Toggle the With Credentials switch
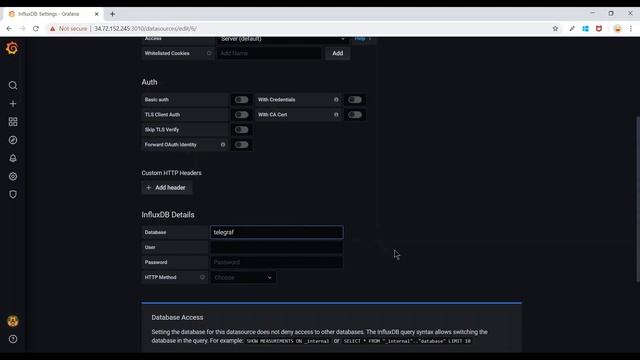The image size is (640, 360). [x=355, y=100]
